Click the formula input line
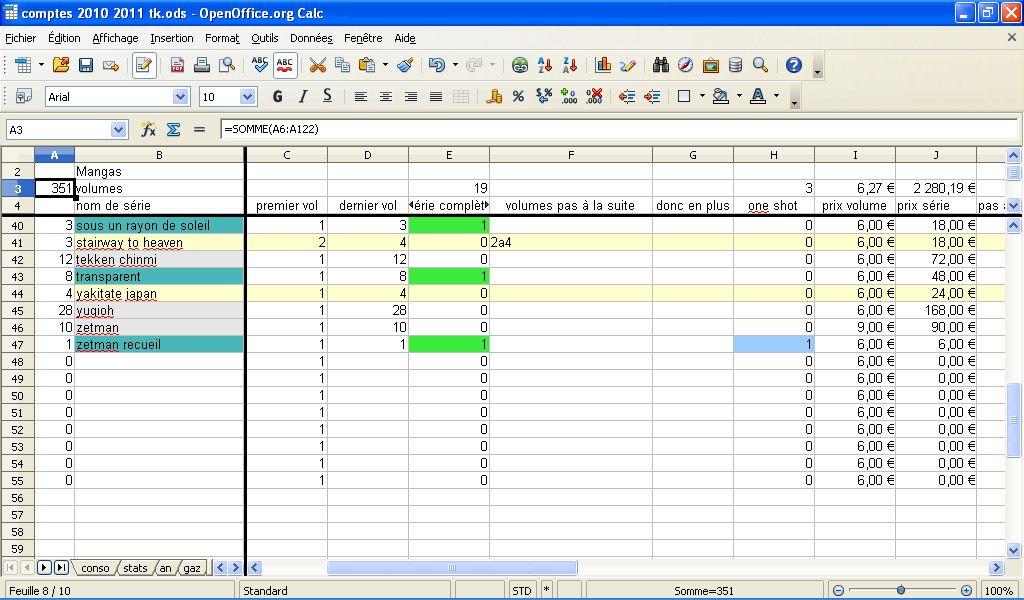This screenshot has height=600, width=1024. pos(618,129)
